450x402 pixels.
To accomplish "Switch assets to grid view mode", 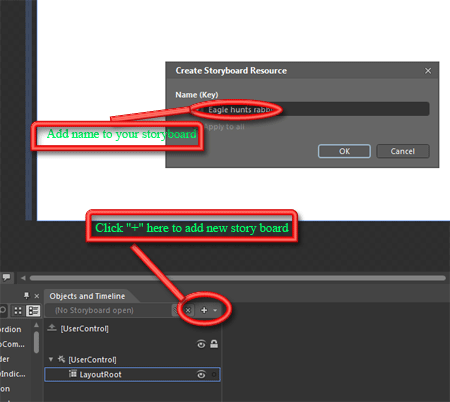I will pos(18,311).
